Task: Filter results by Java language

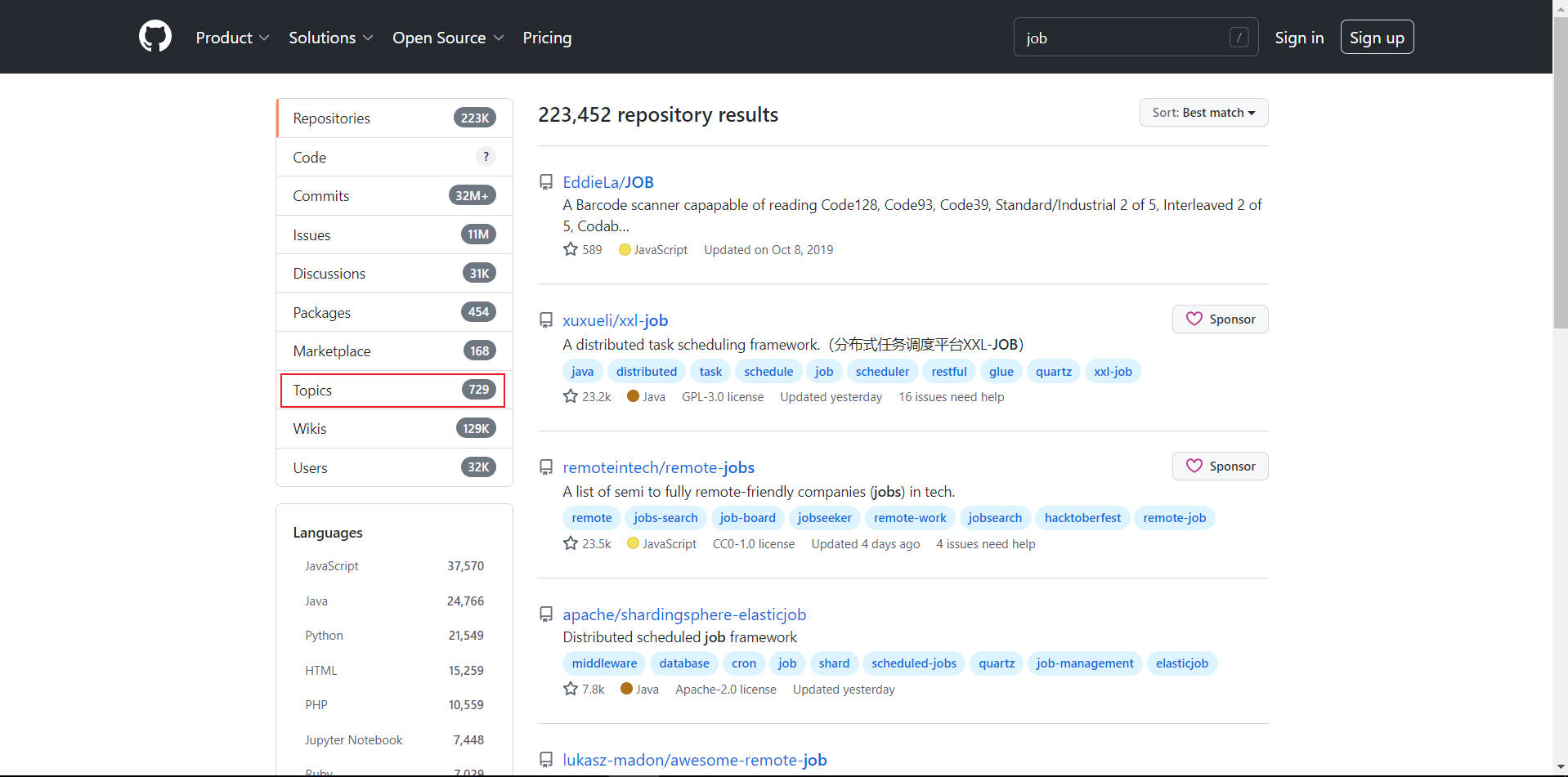Action: tap(394, 601)
